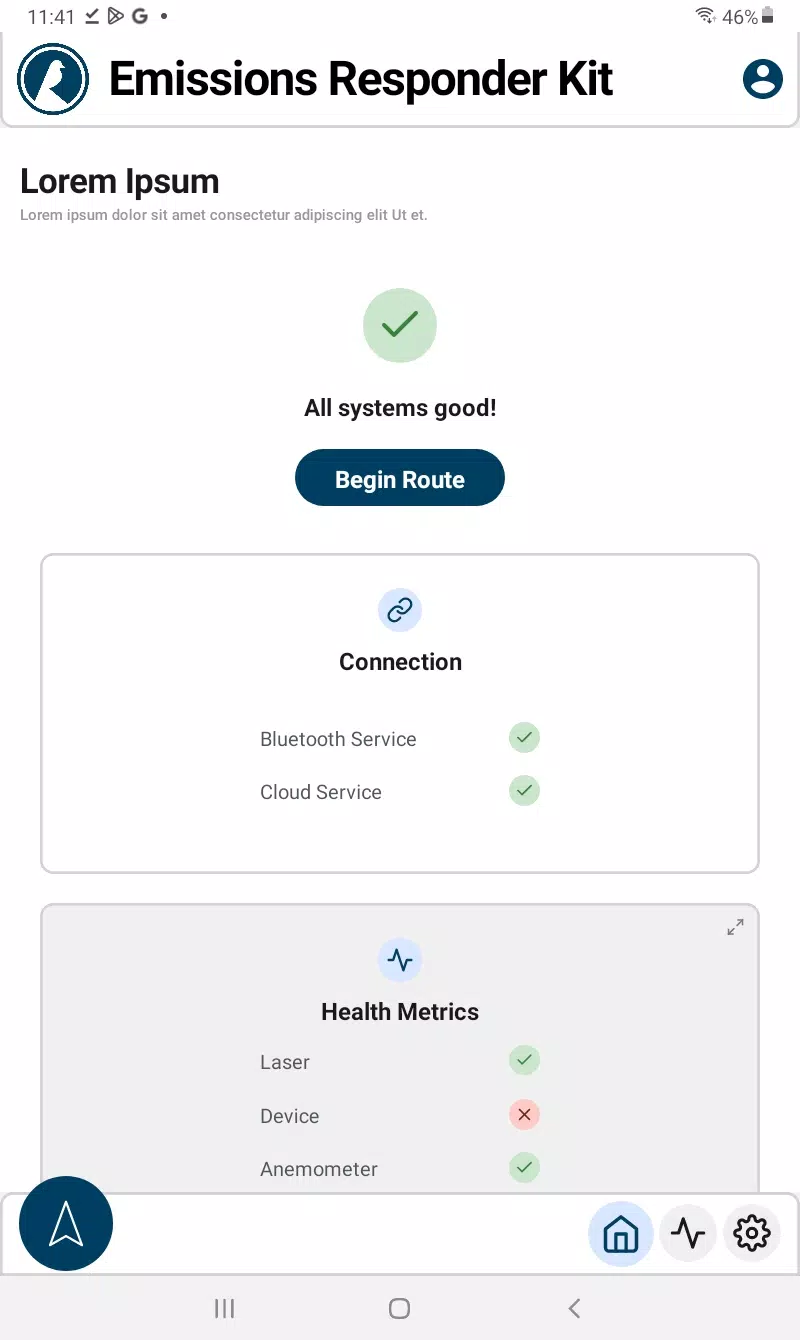Image resolution: width=800 pixels, height=1340 pixels.
Task: Click the Laser status checkmark
Action: 524,1060
